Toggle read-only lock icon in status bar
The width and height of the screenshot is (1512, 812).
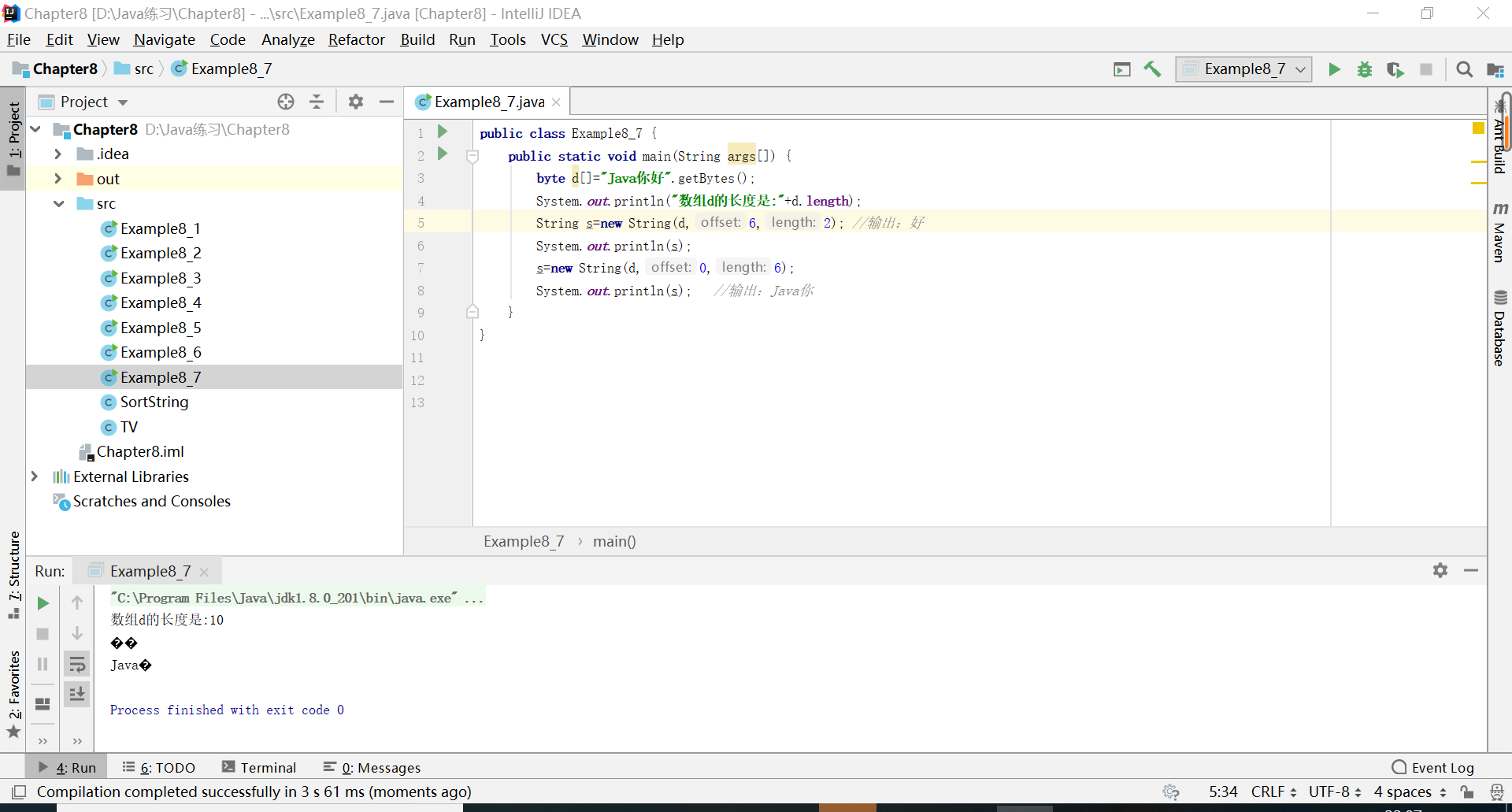pos(1466,792)
